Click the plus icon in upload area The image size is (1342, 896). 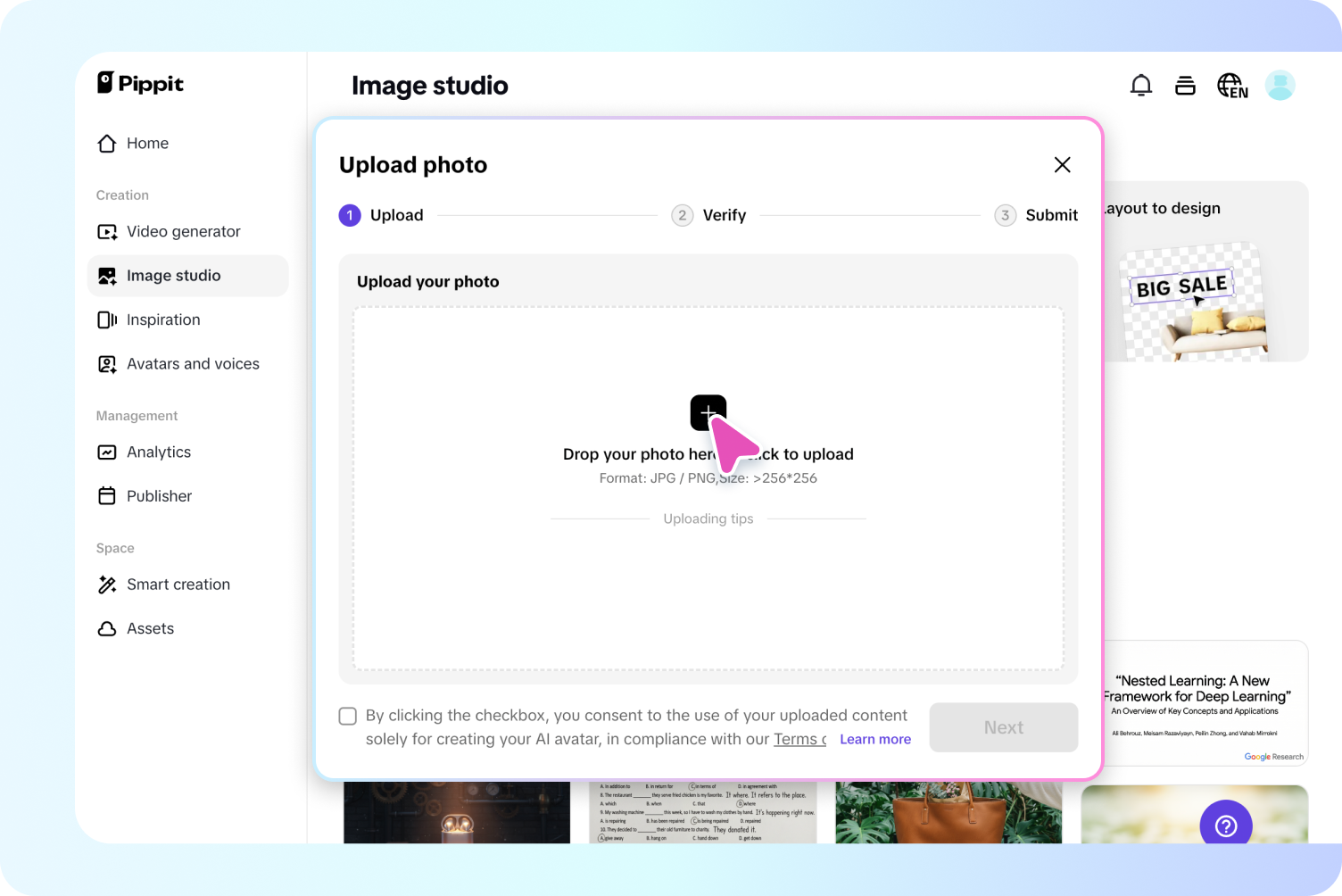(708, 411)
